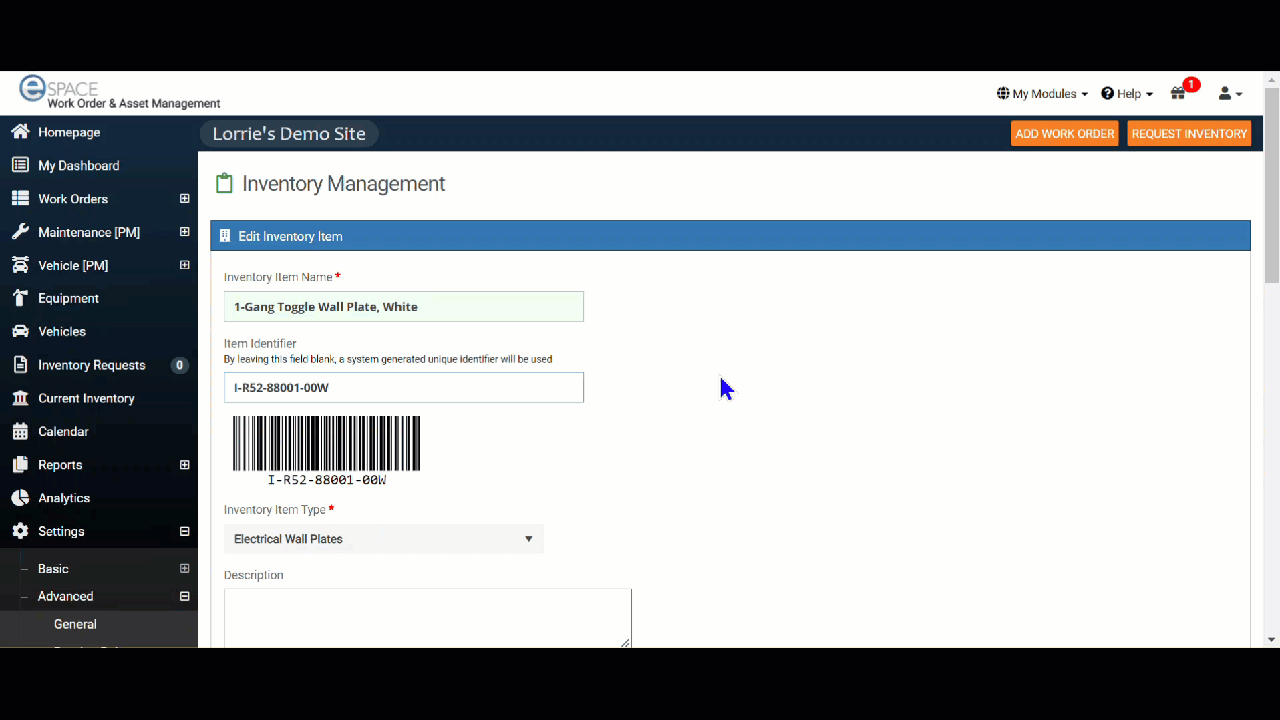The image size is (1280, 720).
Task: Click the Vehicles car icon
Action: [20, 331]
